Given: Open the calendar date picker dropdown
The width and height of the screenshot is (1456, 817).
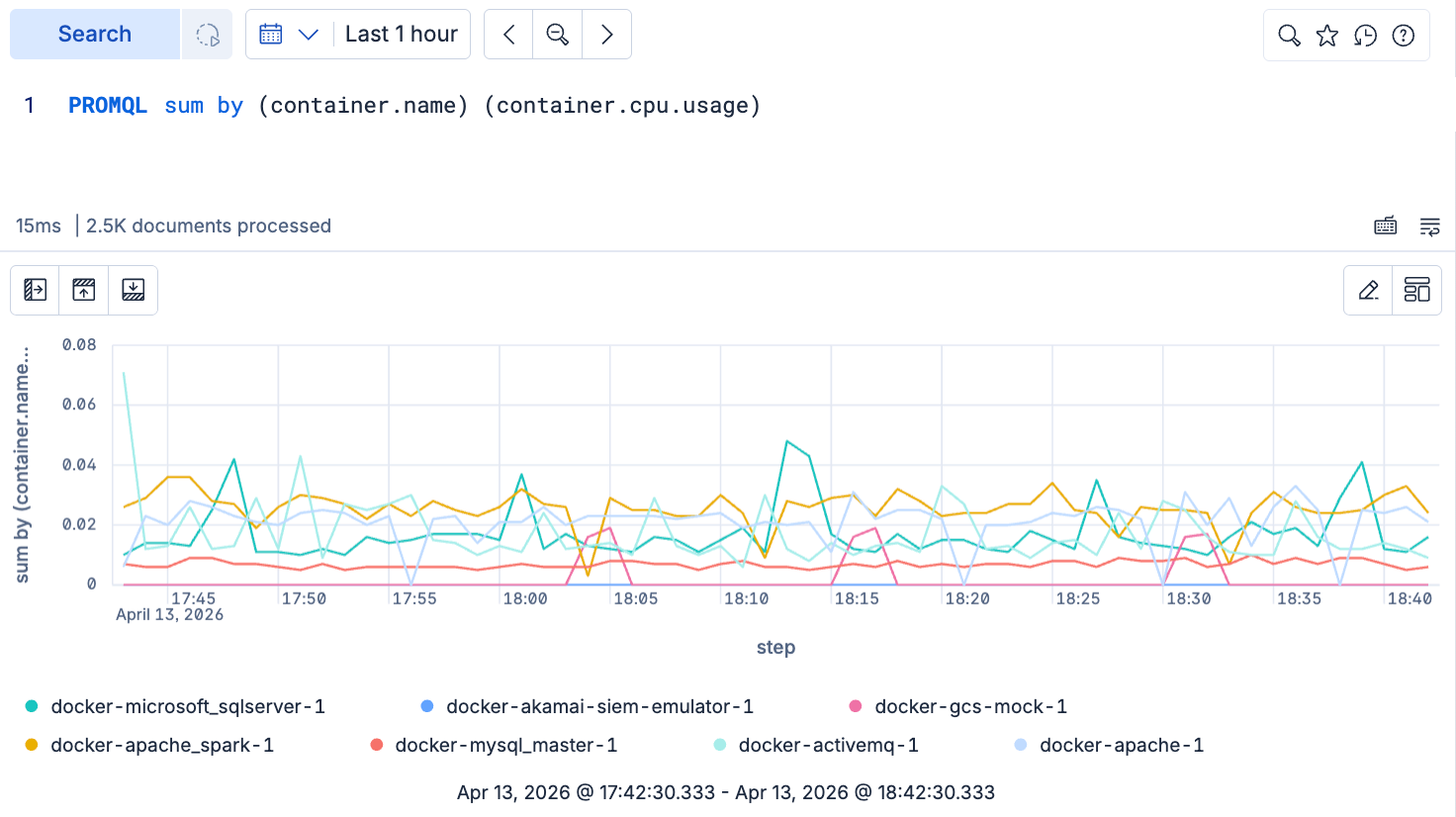Looking at the screenshot, I should (x=289, y=35).
